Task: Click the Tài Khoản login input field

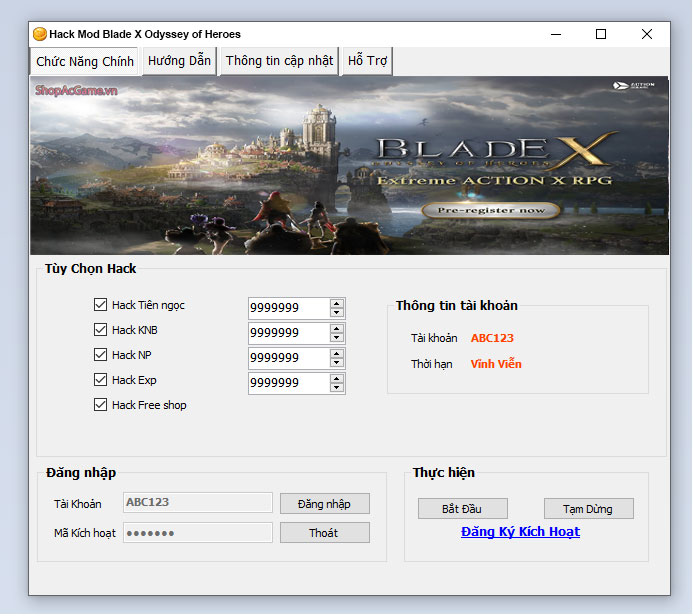Action: coord(198,503)
